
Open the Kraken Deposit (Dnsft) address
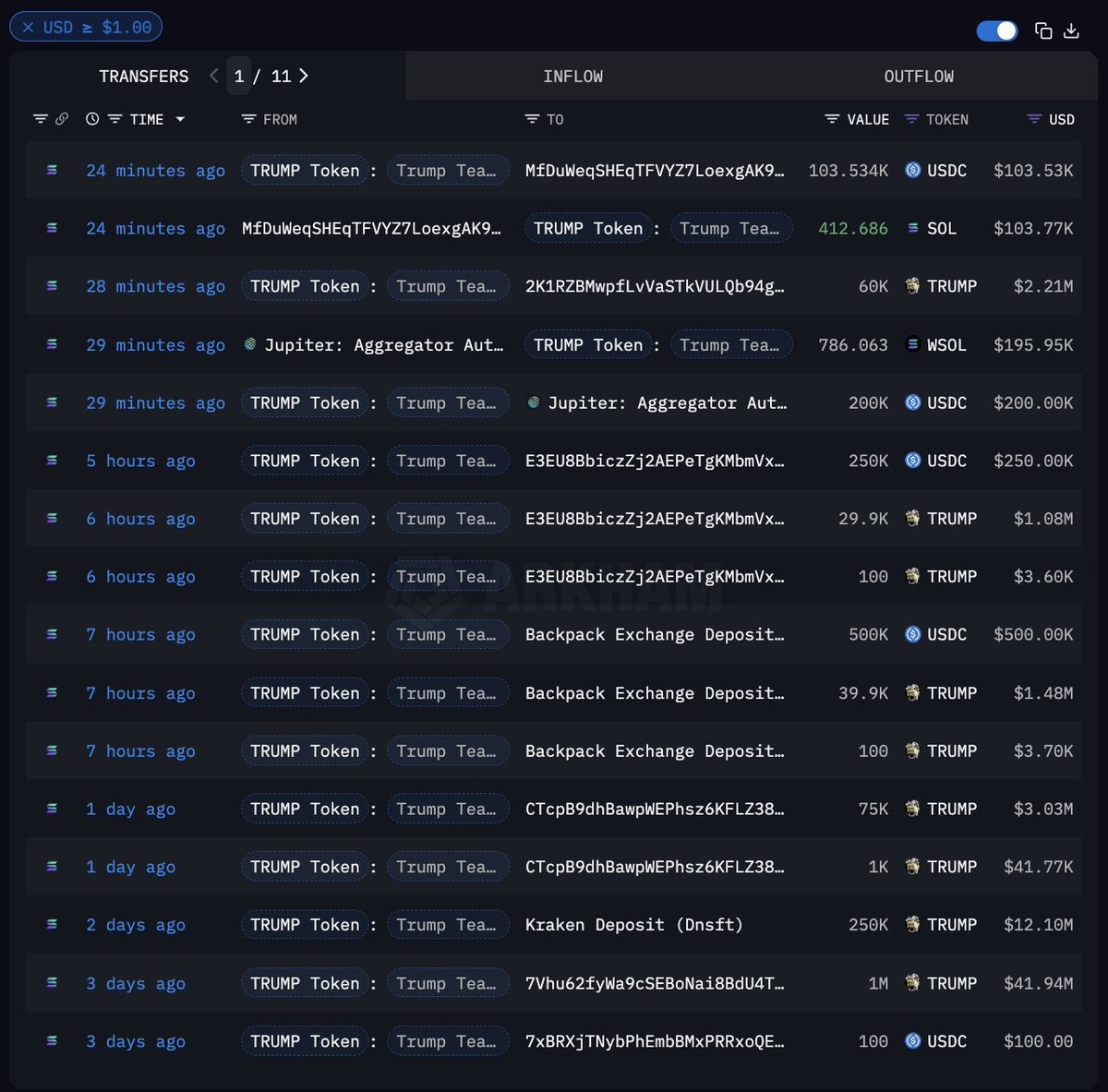[633, 925]
